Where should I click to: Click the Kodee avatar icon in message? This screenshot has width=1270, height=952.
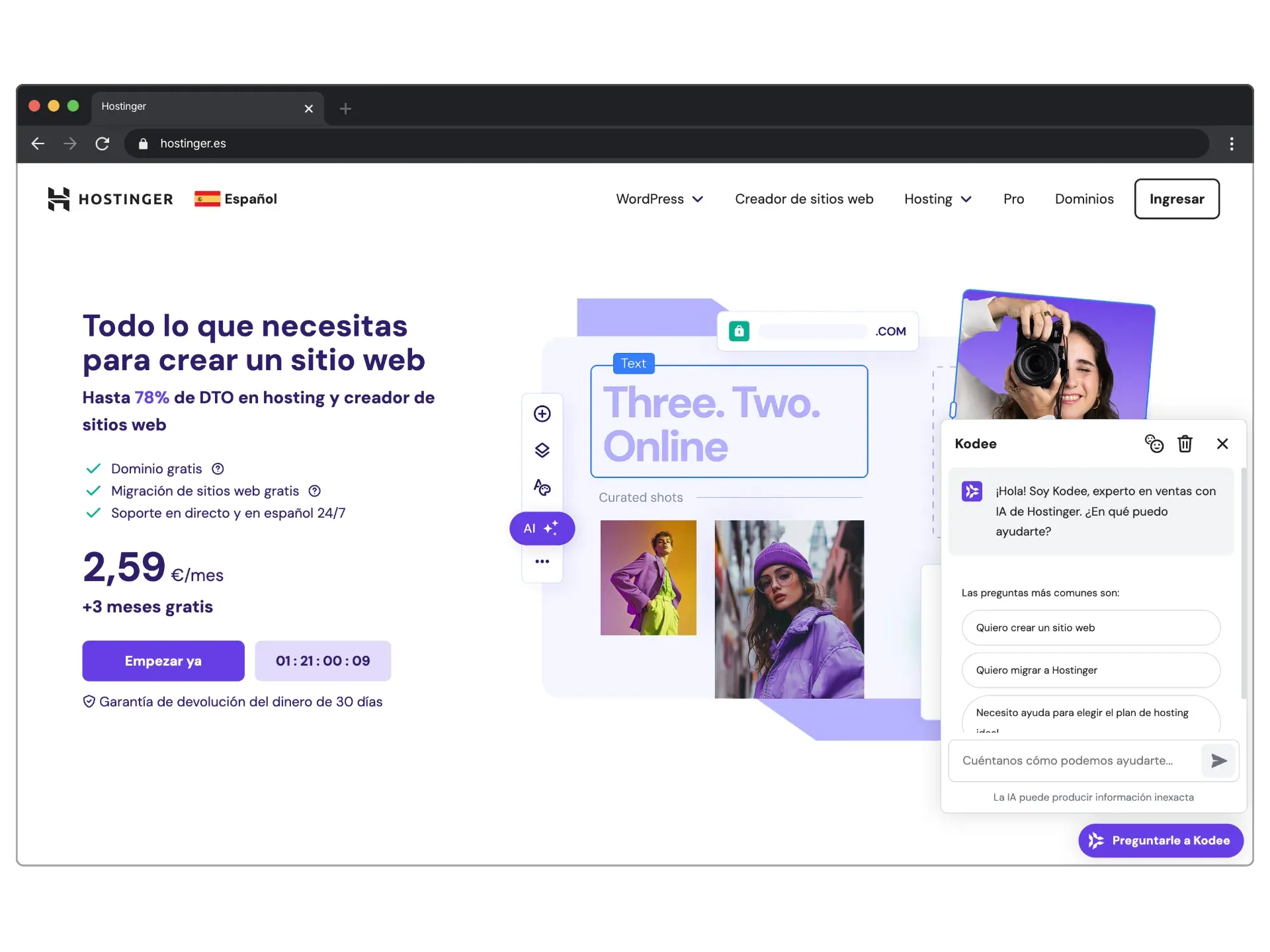[972, 491]
